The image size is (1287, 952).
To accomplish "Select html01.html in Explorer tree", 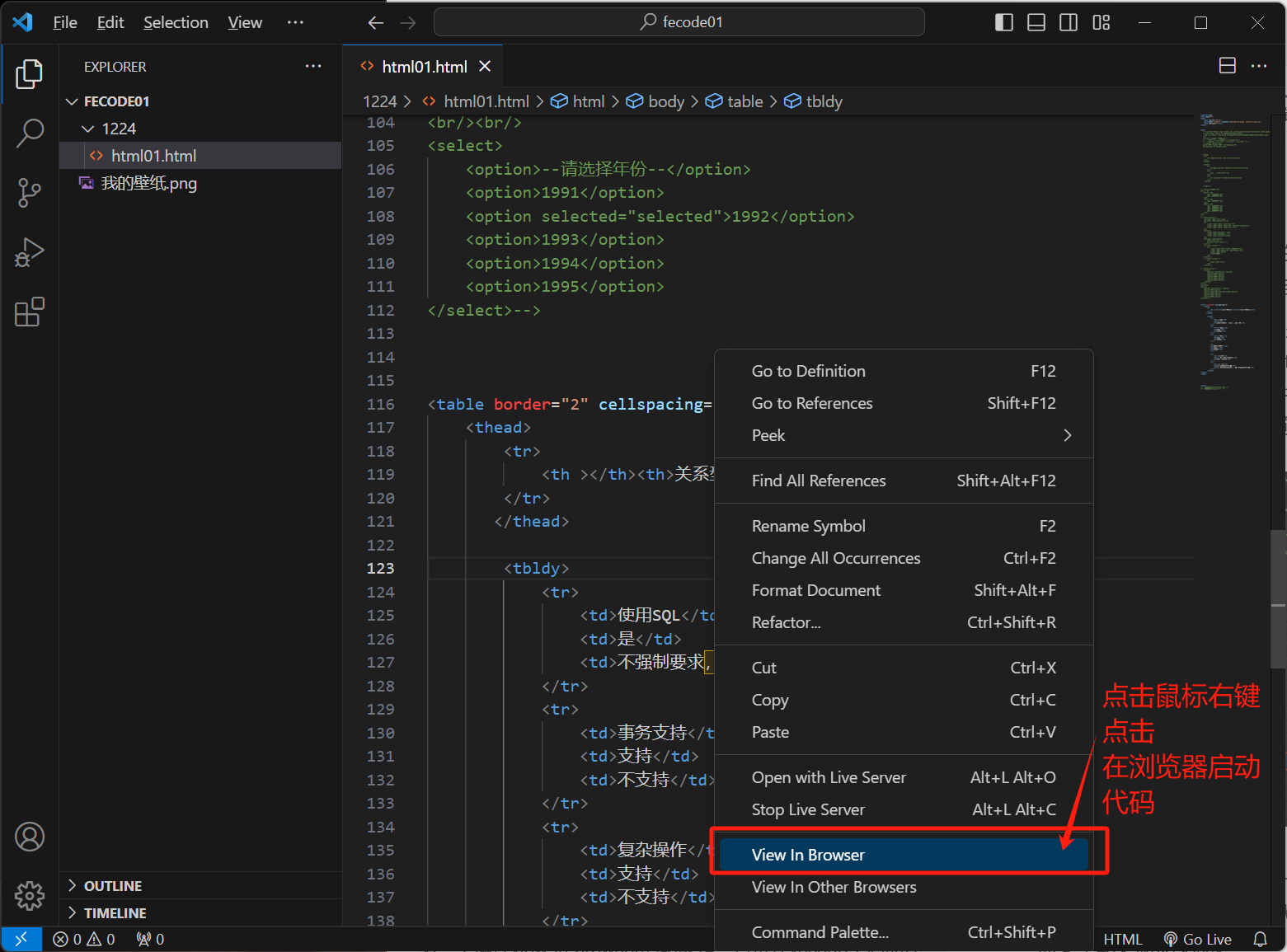I will (x=200, y=156).
